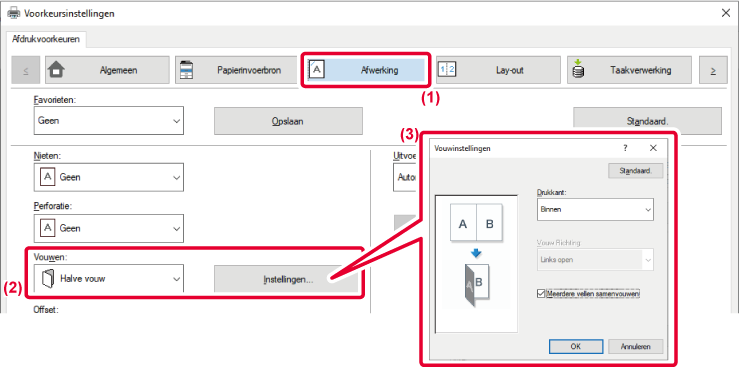
Task: Open the Perforatie dropdown
Action: tap(109, 228)
